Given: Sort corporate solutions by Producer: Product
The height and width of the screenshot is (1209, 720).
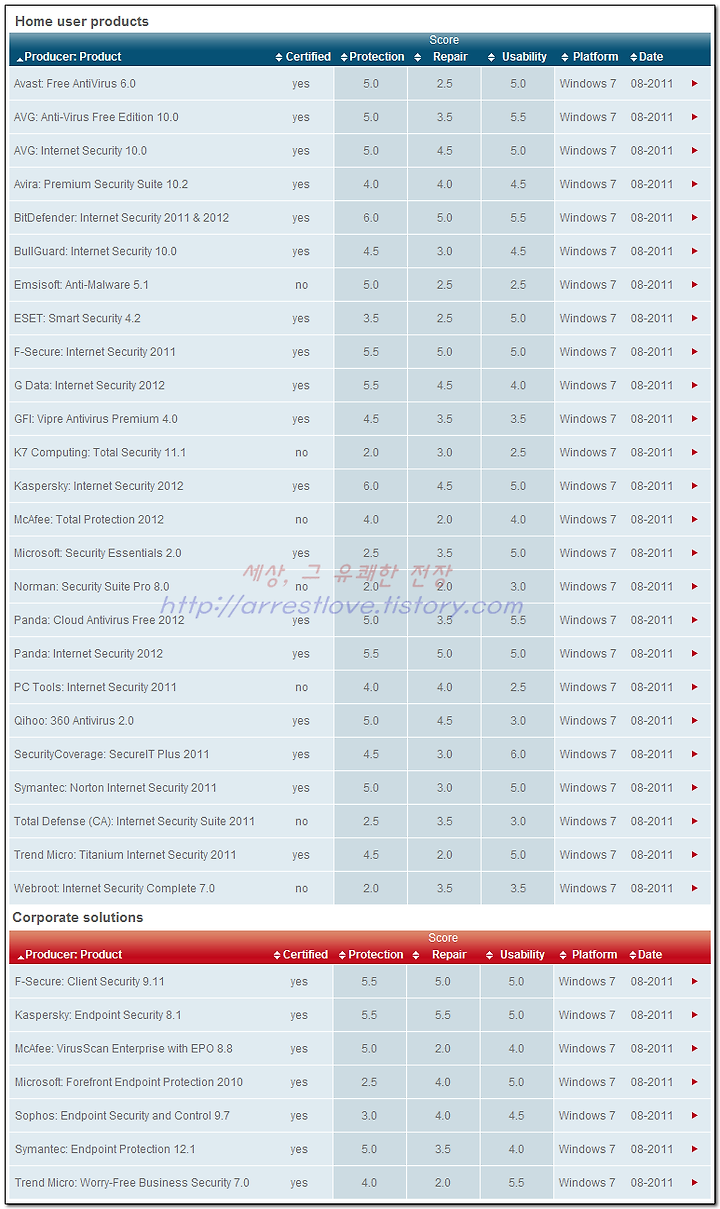Looking at the screenshot, I should [69, 955].
